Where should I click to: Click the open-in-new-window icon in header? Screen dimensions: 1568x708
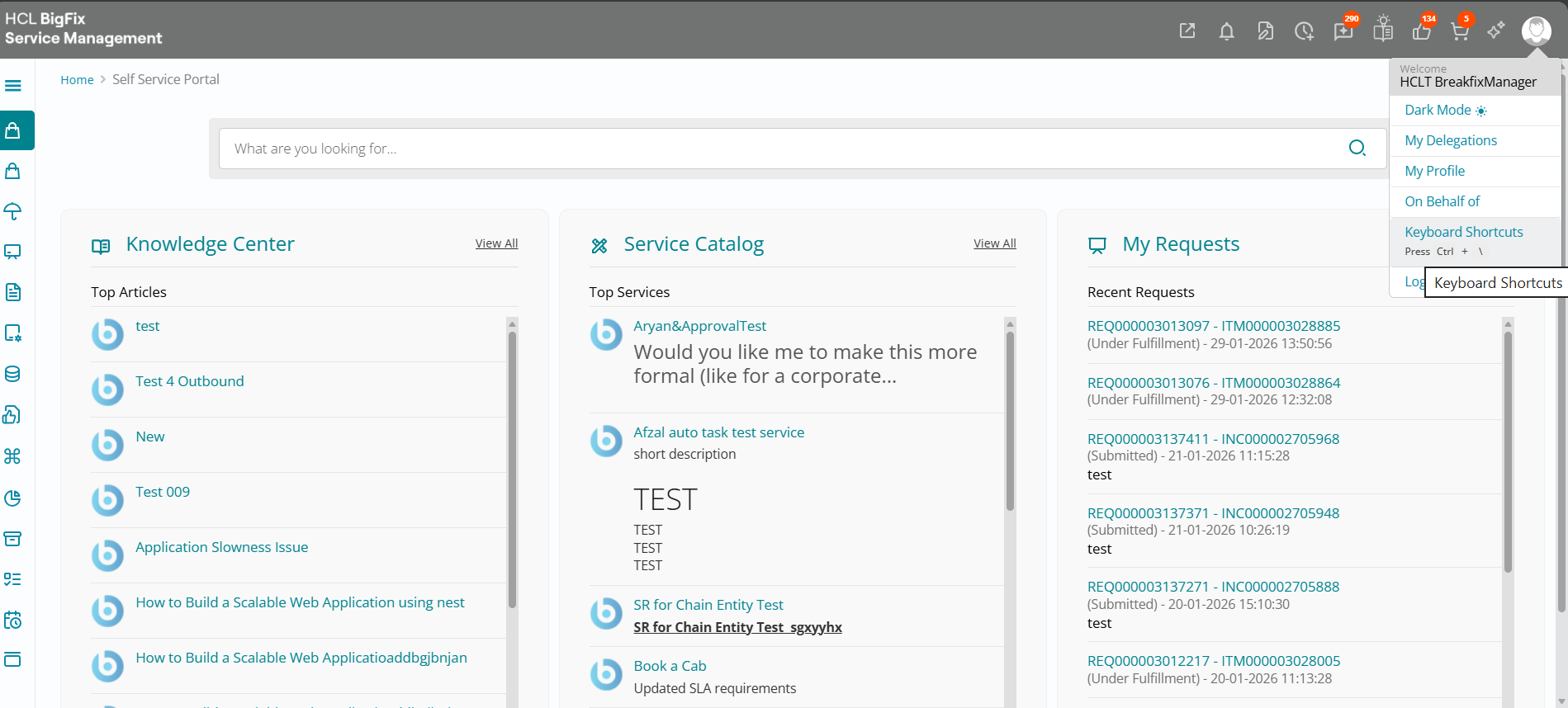[x=1187, y=31]
